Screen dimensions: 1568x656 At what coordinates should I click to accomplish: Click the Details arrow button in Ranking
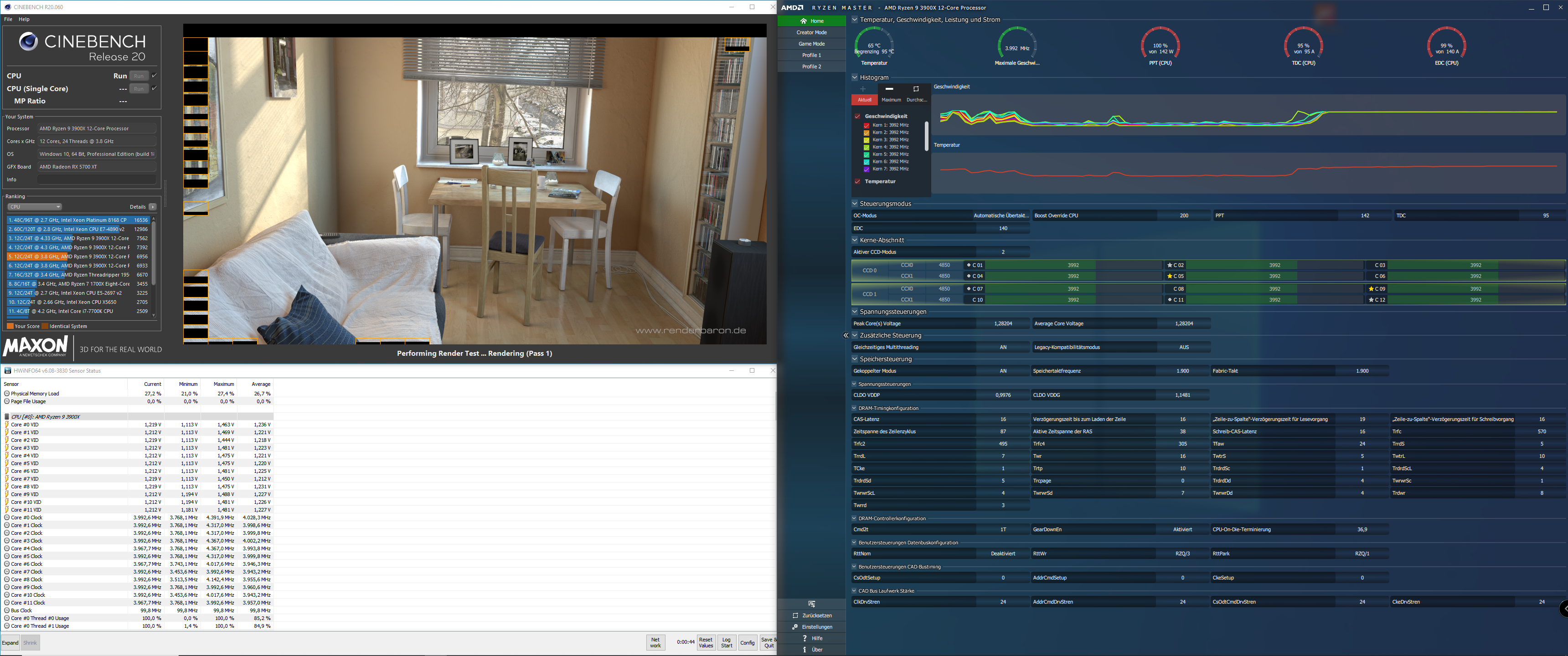tap(152, 207)
